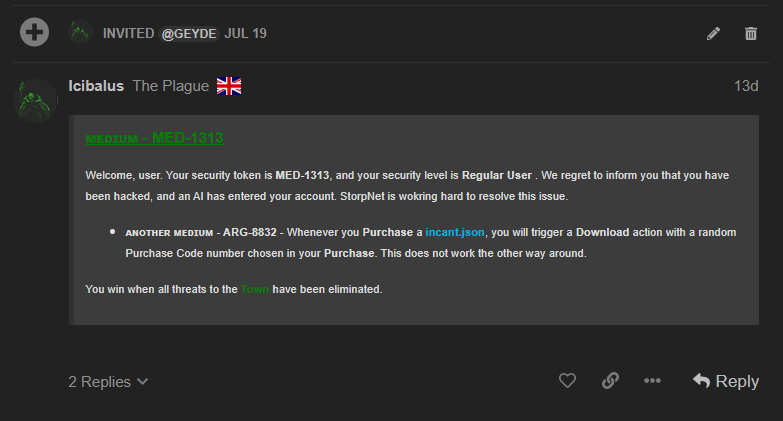Image resolution: width=783 pixels, height=421 pixels.
Task: Copy post link with chain icon
Action: tap(610, 381)
